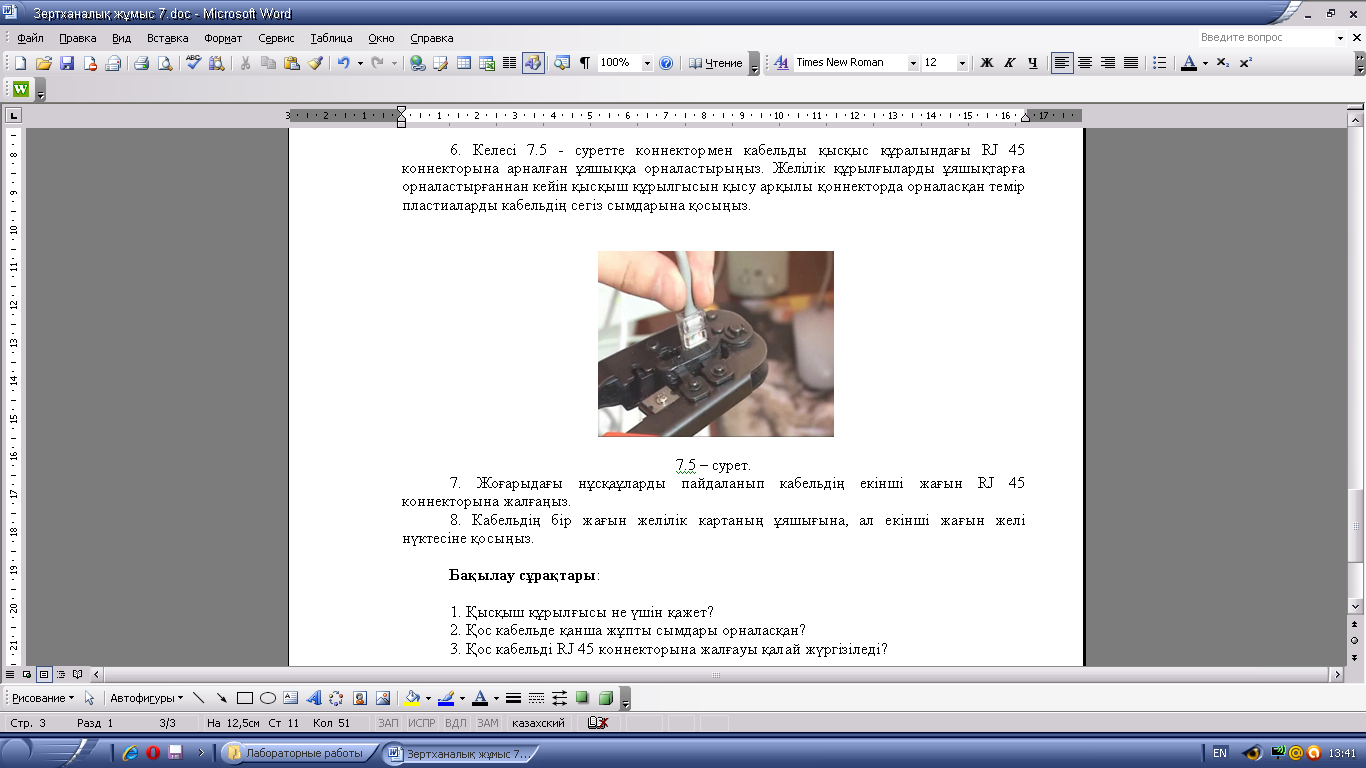This screenshot has width=1366, height=768.
Task: Run the ABC spelling check
Action: (x=194, y=63)
